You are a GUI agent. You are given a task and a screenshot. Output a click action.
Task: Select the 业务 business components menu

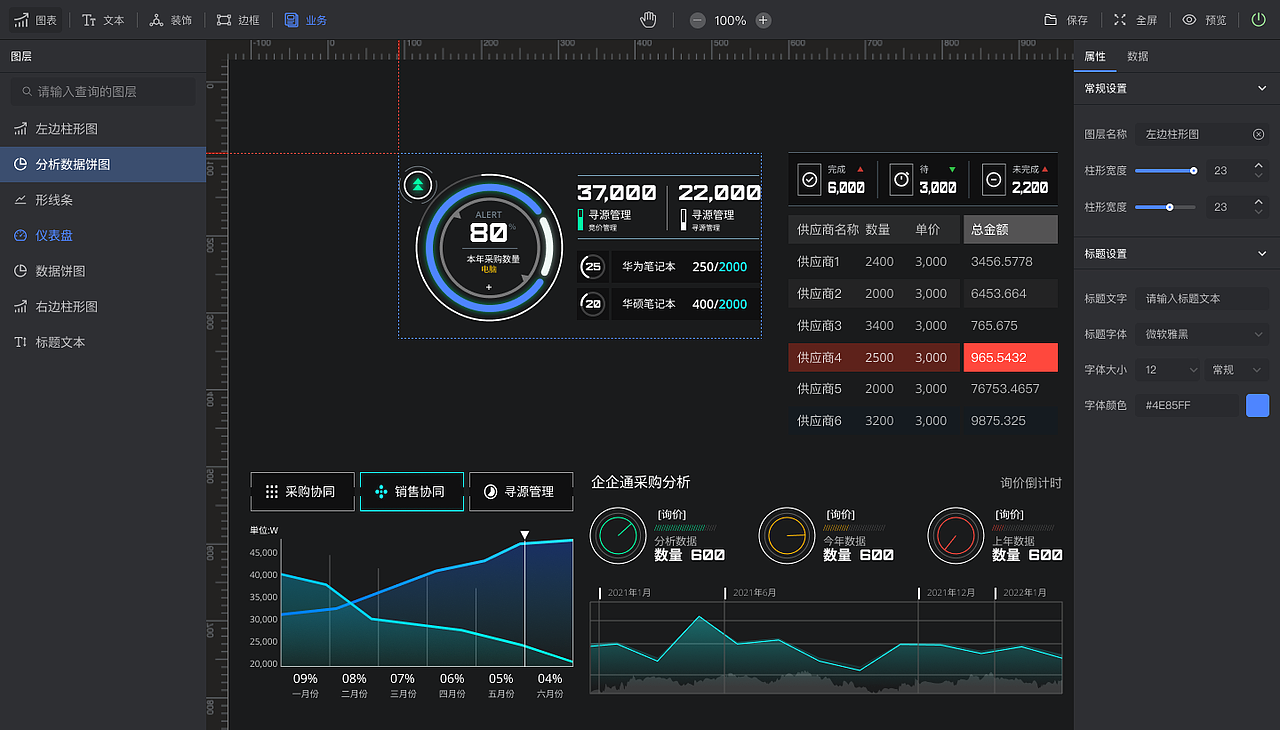click(305, 20)
